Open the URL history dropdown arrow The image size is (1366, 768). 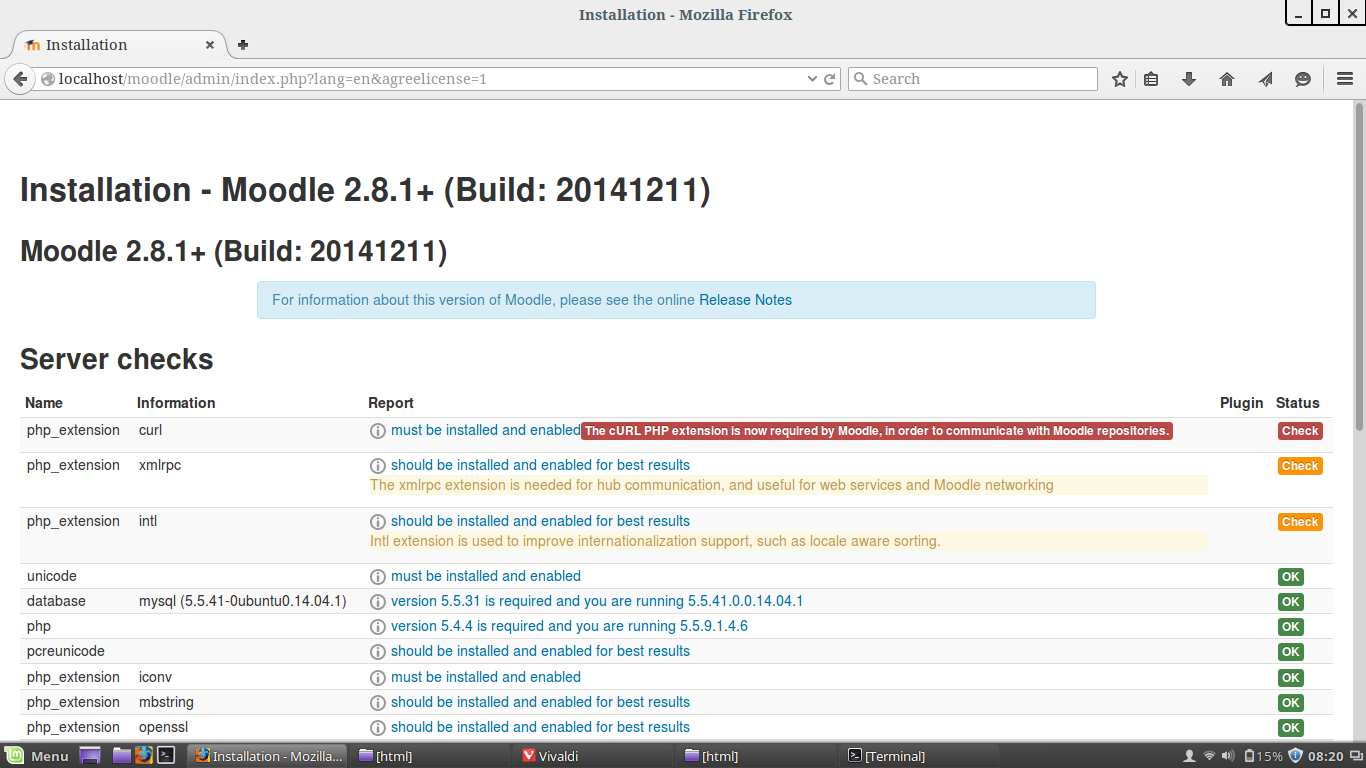point(812,79)
